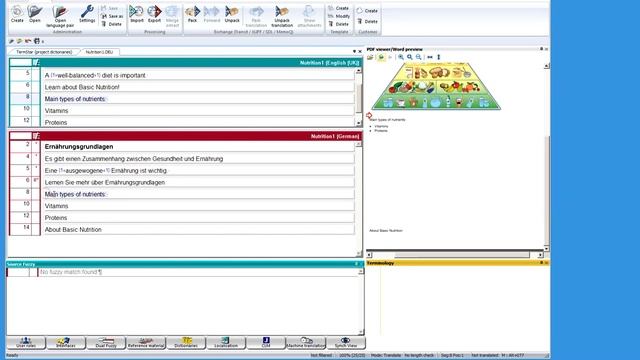This screenshot has height=360, width=640.
Task: Pin the PDF viewer/Word preview panel
Action: [x=542, y=49]
